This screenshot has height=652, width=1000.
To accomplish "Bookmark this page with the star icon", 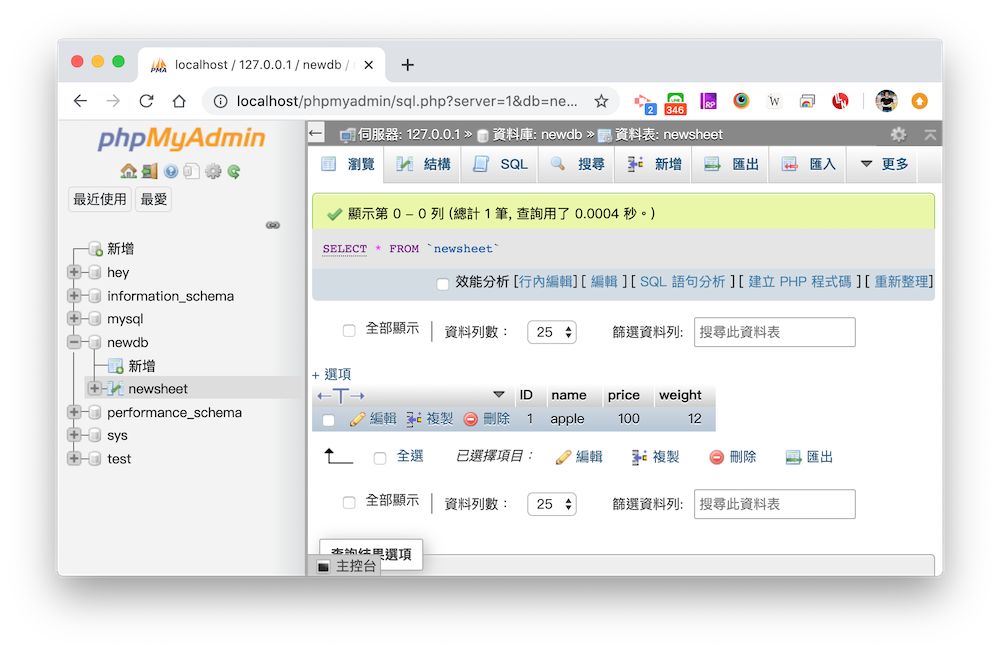I will (601, 101).
